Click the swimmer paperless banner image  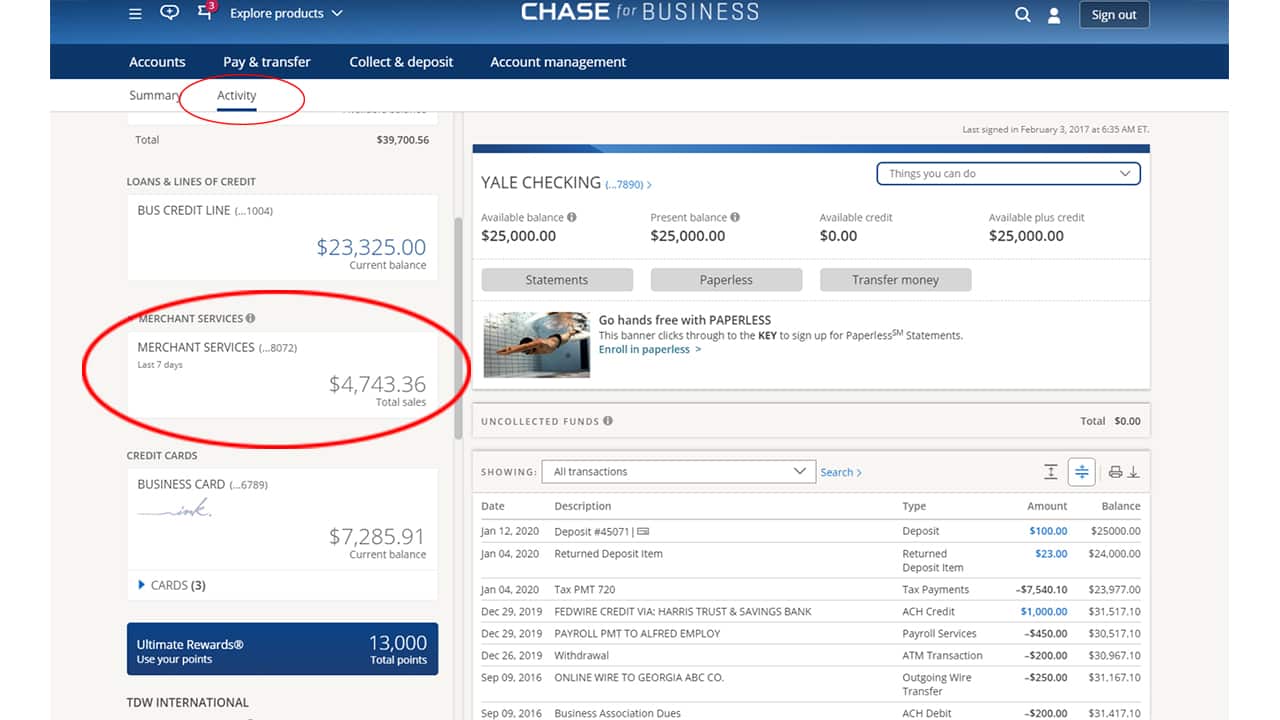[x=536, y=344]
